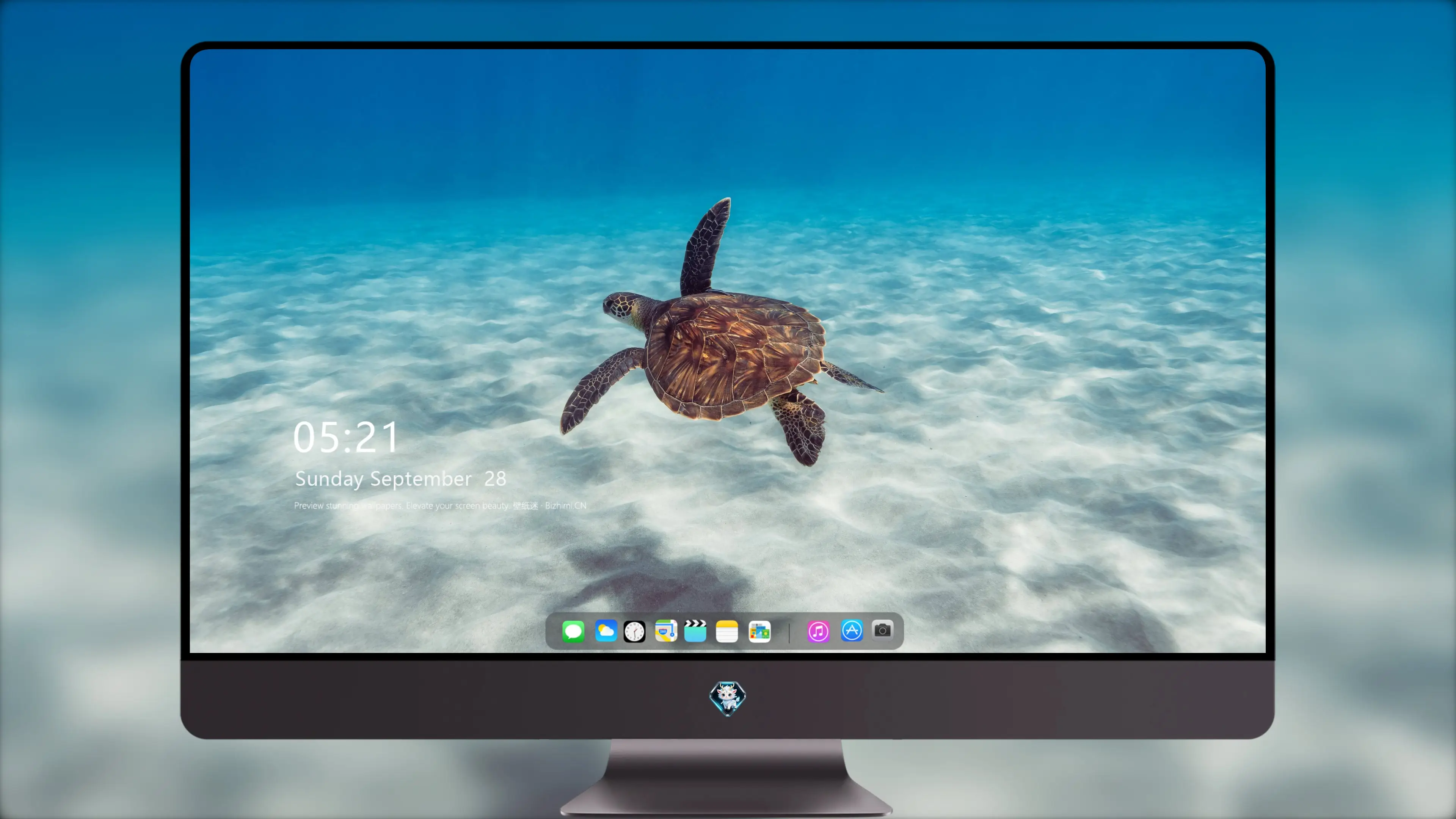Open the yellow Notes app
Image resolution: width=1456 pixels, height=819 pixels.
727,631
